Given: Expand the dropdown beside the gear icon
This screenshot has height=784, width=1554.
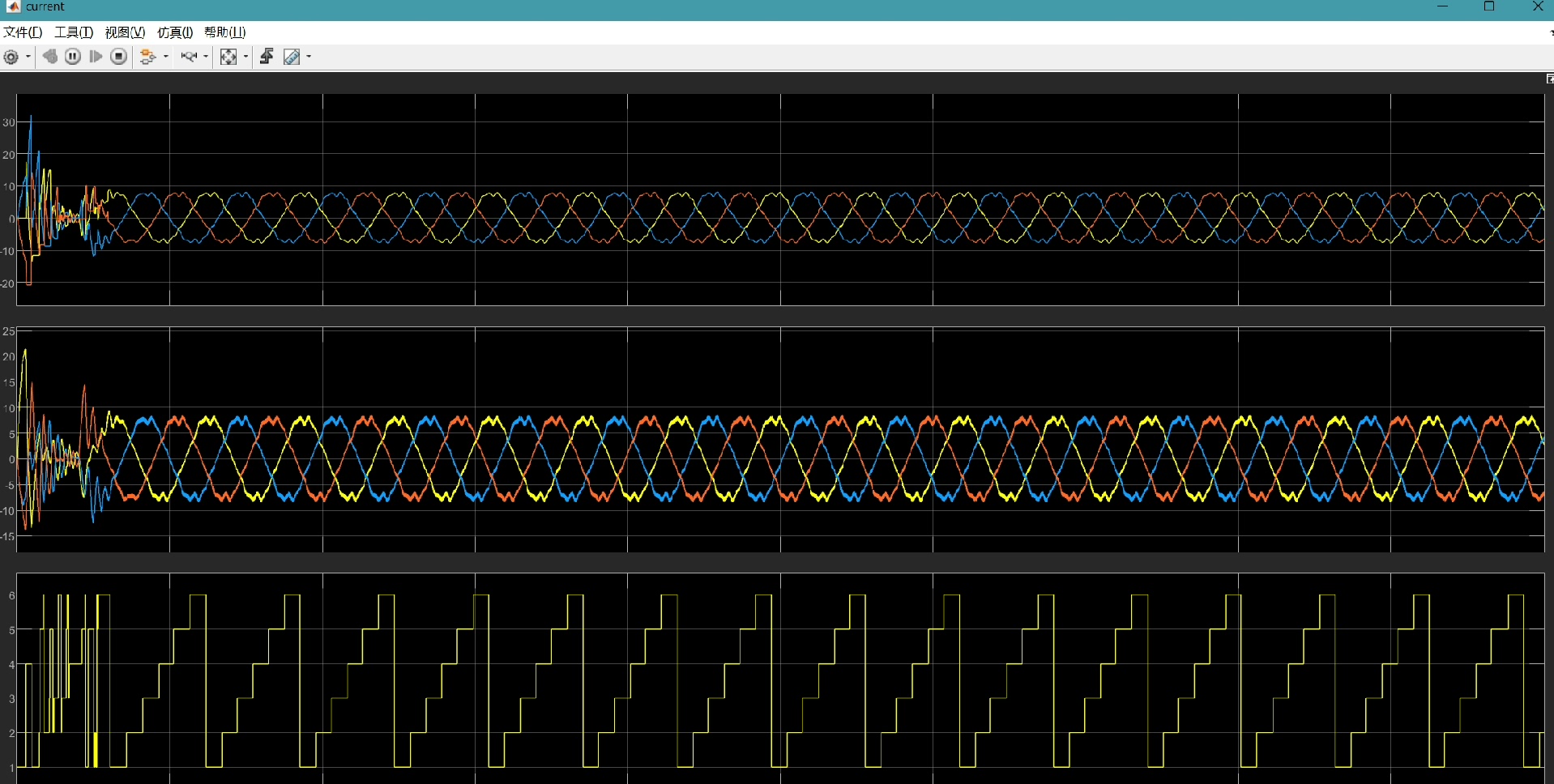Looking at the screenshot, I should 28,57.
